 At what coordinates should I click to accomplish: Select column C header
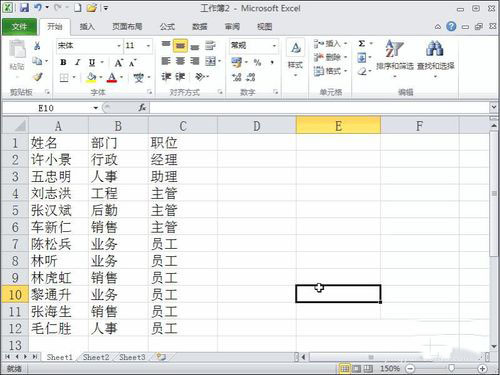(183, 126)
